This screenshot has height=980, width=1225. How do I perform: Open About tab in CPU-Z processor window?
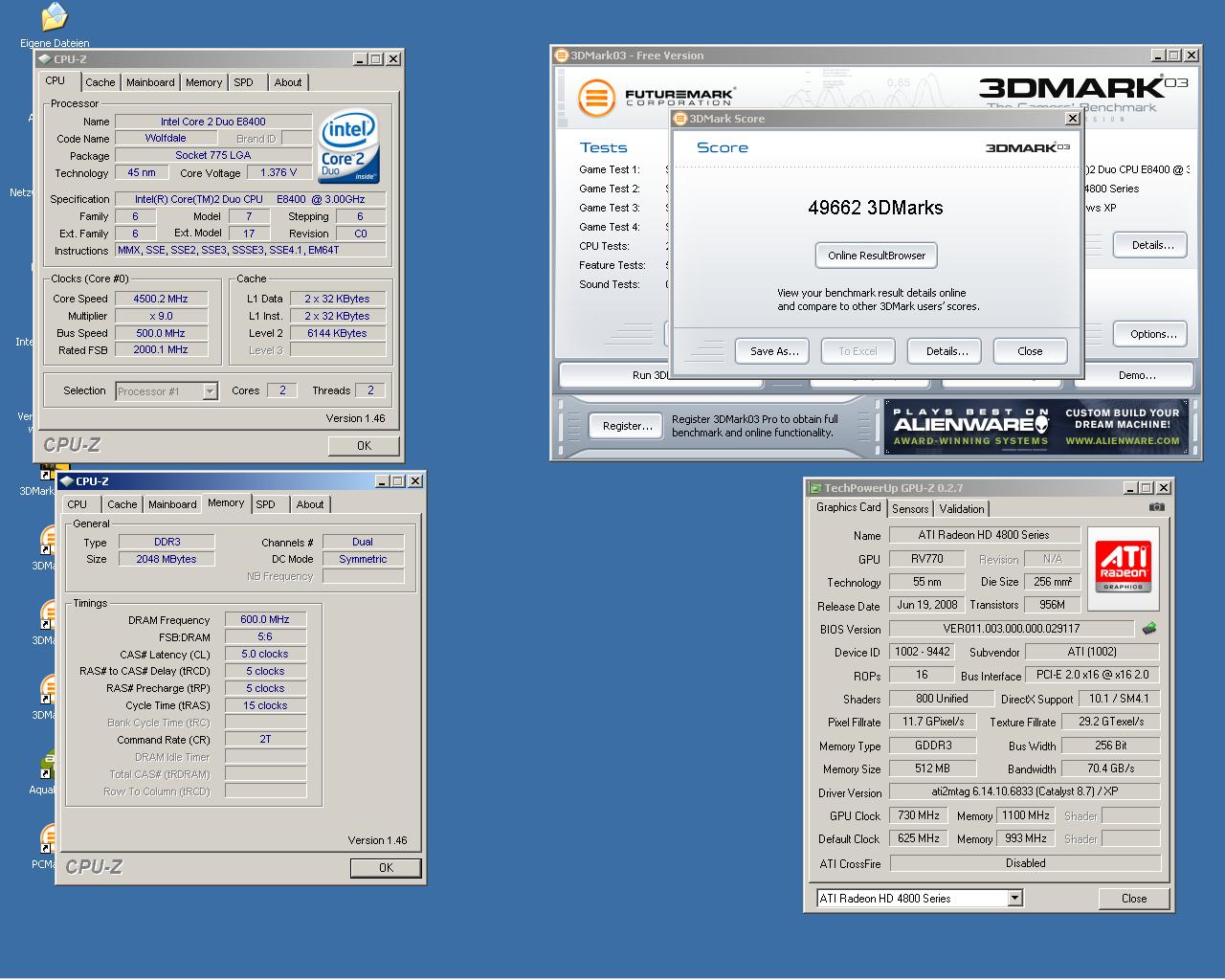click(x=288, y=82)
